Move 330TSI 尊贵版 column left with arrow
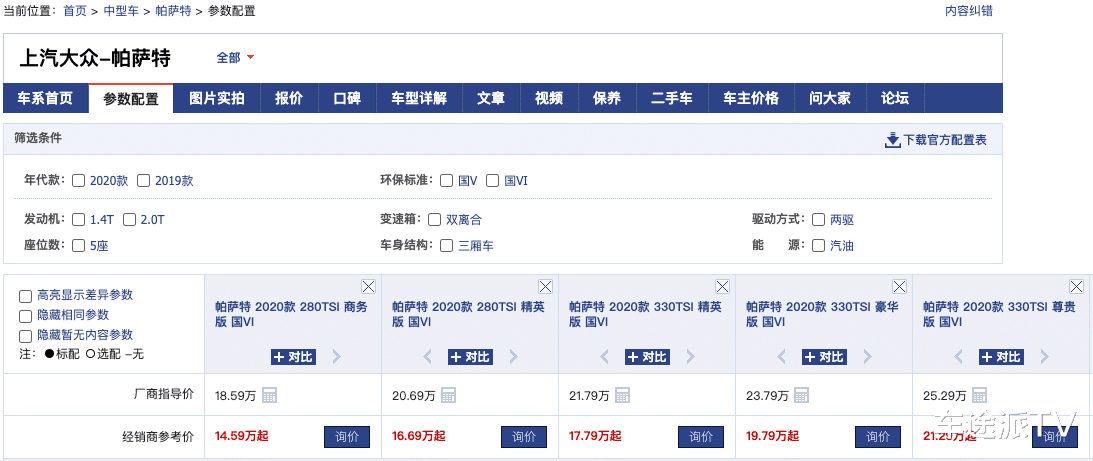The image size is (1093, 461). pos(958,357)
